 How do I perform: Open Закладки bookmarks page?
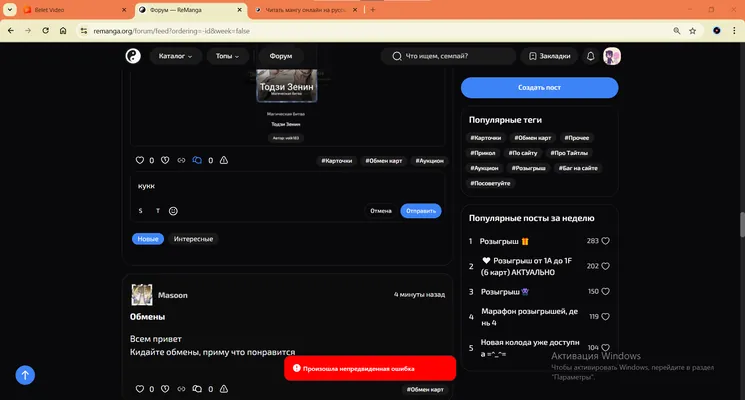coord(549,56)
